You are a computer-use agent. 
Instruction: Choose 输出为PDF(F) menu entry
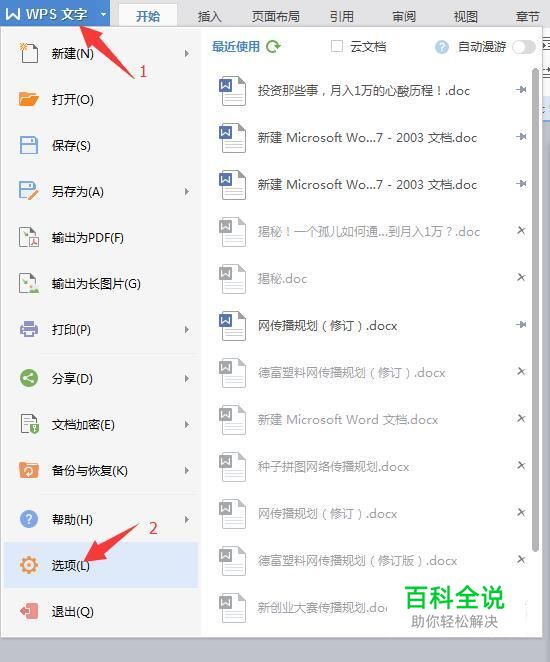(101, 237)
